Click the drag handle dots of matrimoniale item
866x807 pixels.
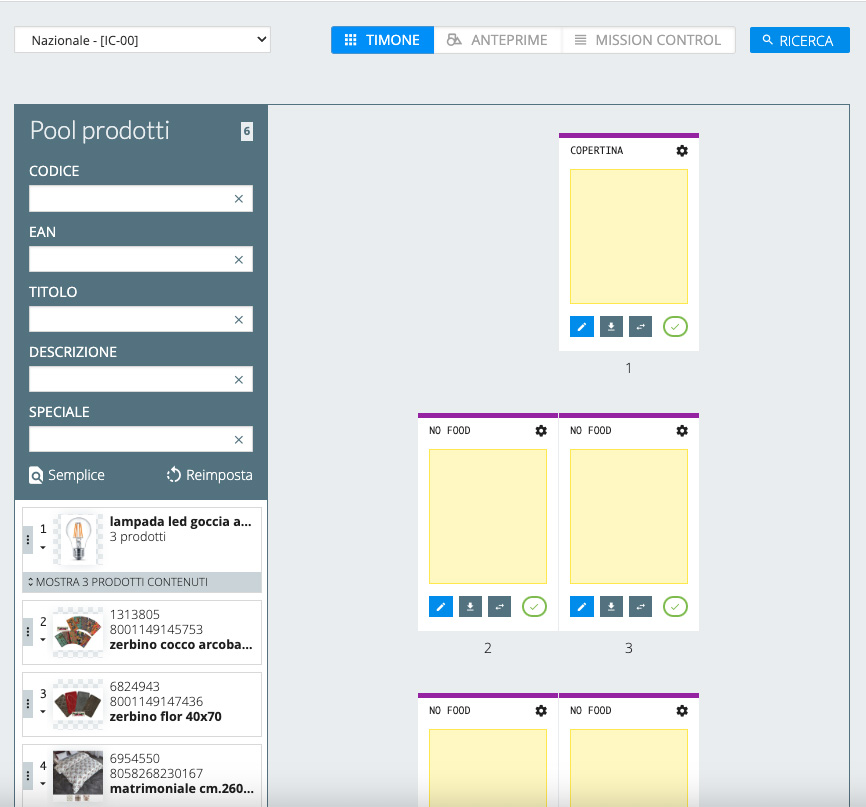click(28, 776)
